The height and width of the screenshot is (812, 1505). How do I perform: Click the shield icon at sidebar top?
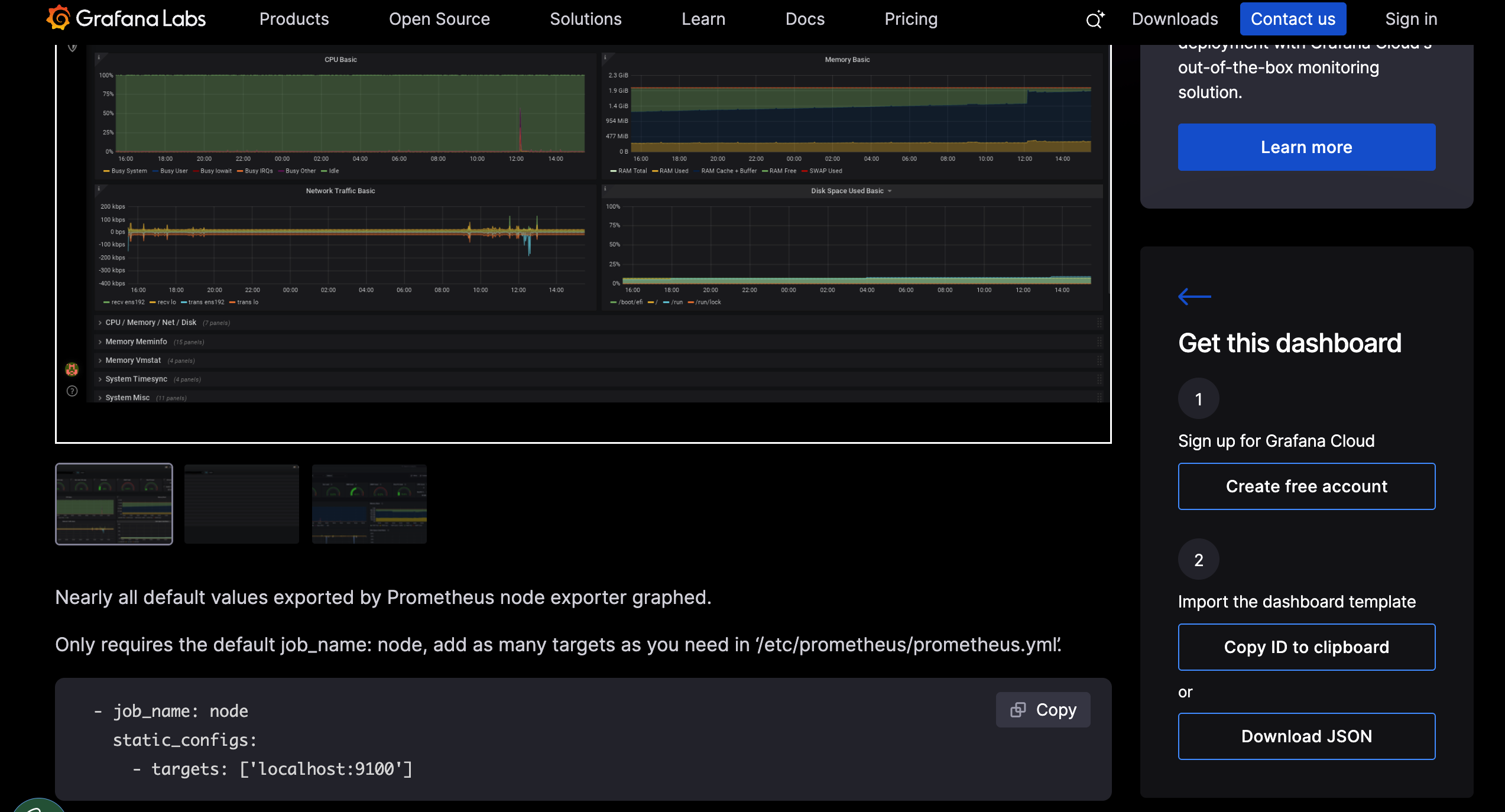pyautogui.click(x=72, y=48)
